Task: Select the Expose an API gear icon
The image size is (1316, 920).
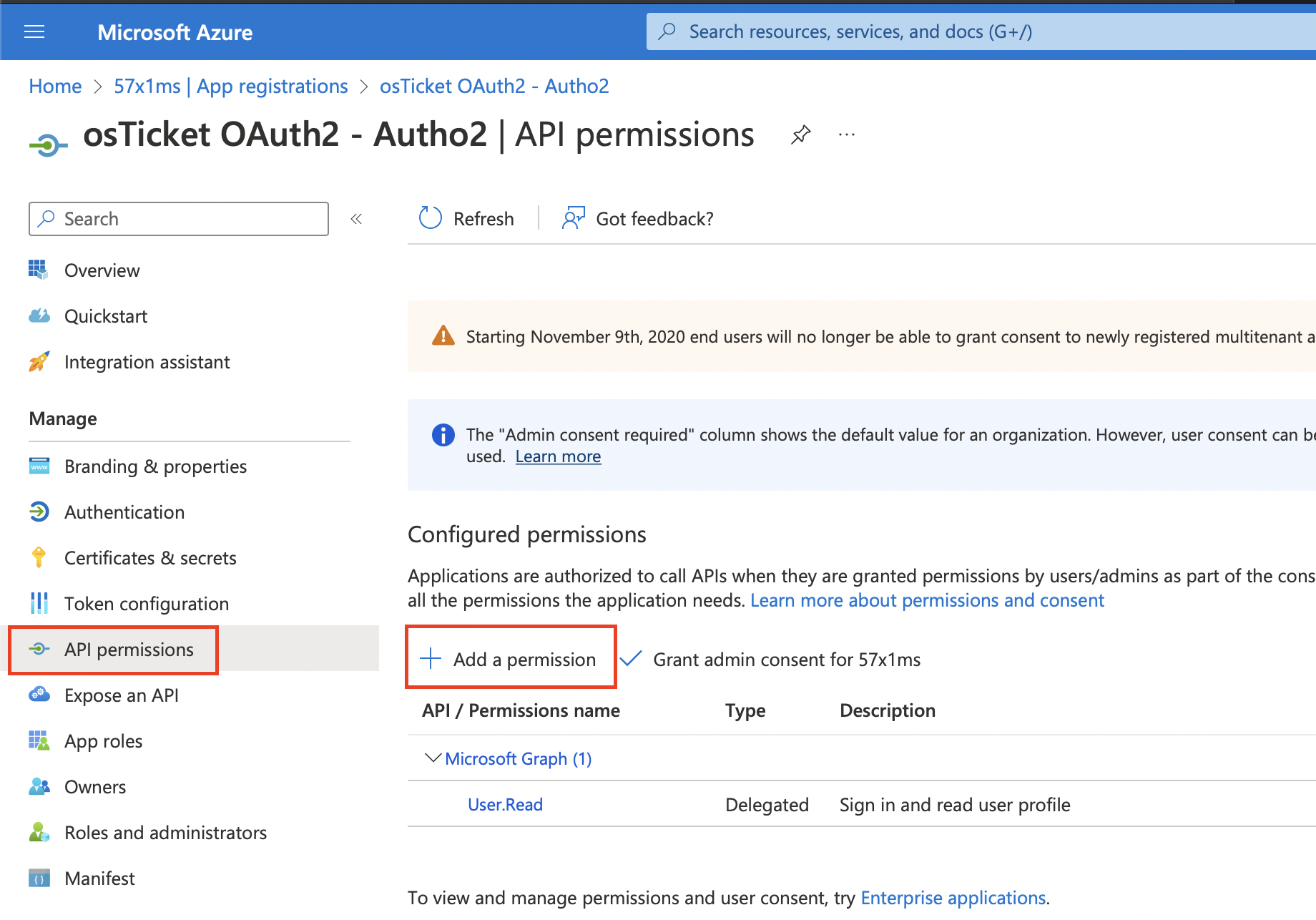Action: [x=39, y=695]
